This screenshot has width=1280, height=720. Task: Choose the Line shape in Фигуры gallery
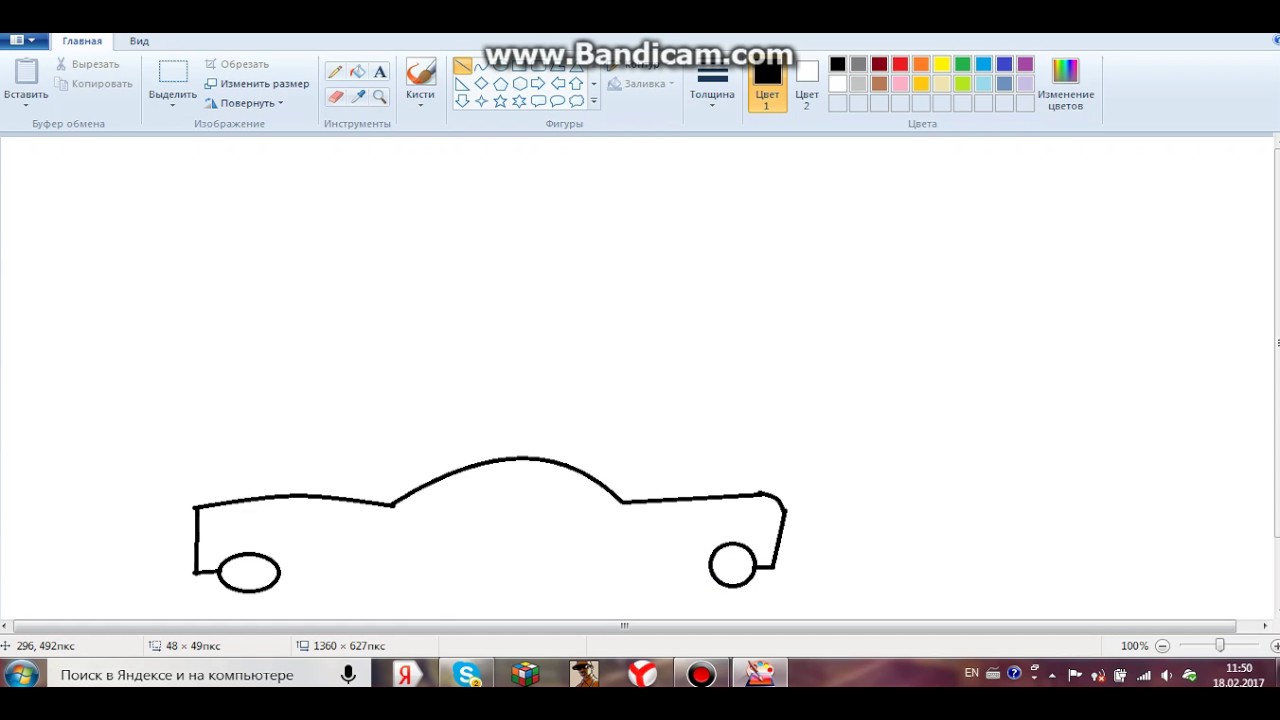click(462, 66)
